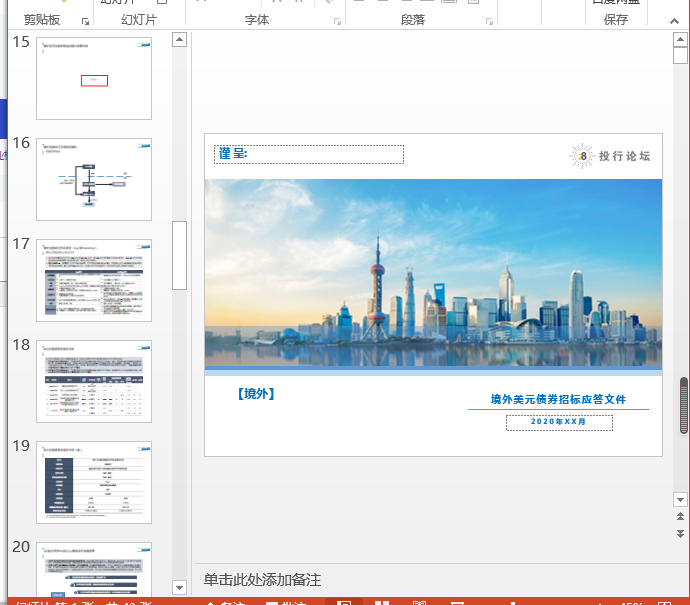
Task: Click notes area 单击此处添加备注
Action: (262, 580)
